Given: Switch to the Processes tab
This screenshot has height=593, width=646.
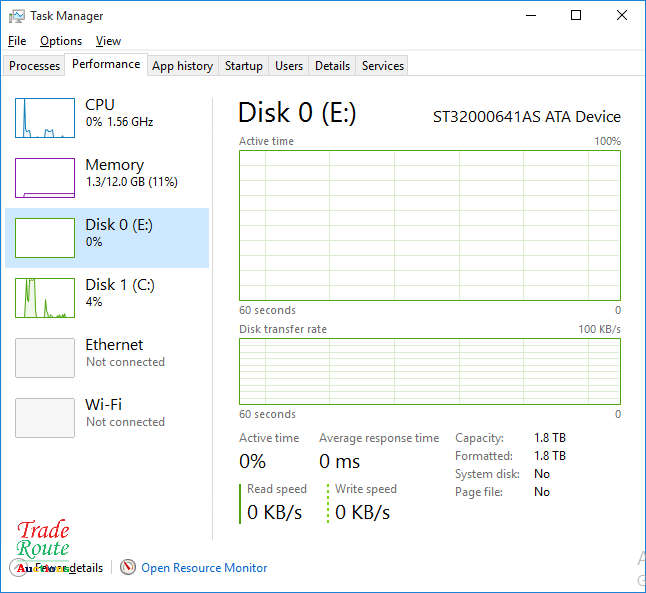Looking at the screenshot, I should 35,66.
